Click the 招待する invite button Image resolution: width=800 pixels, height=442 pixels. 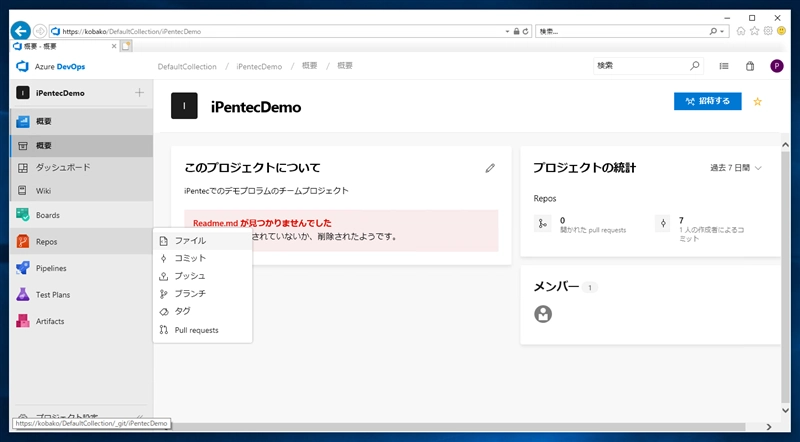708,101
